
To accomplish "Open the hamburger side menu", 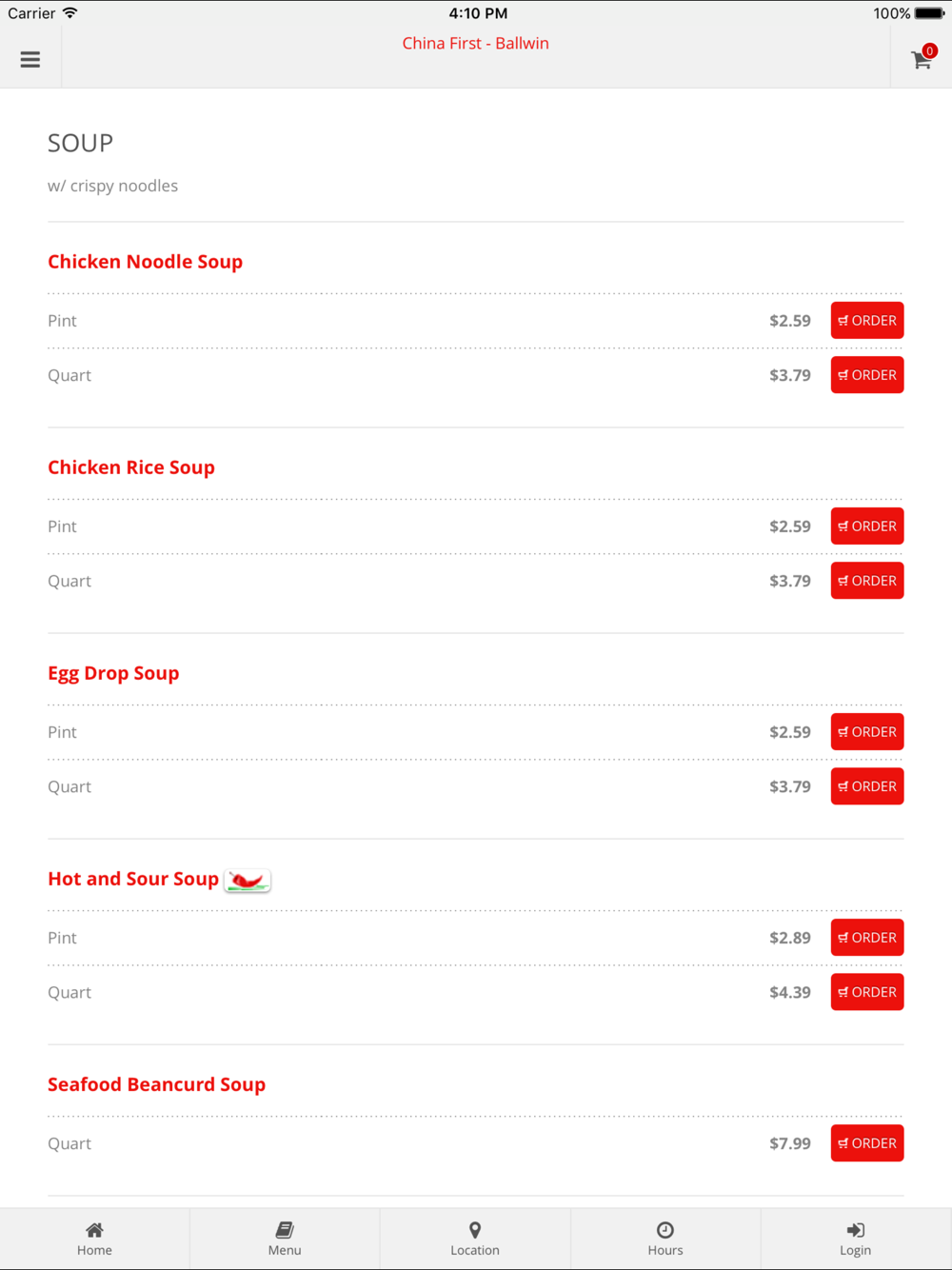I will click(30, 59).
